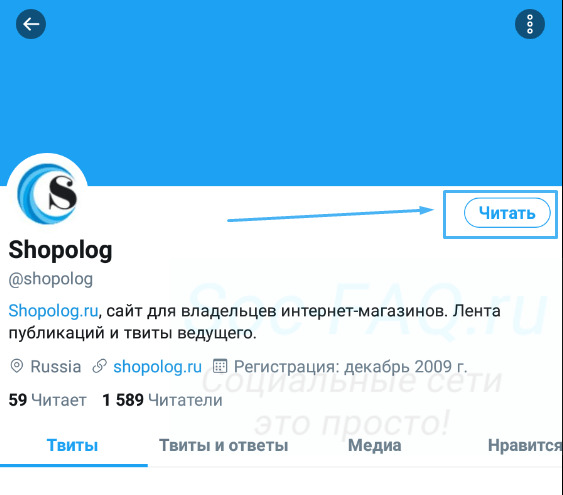The image size is (563, 495).
Task: Go back using the left arrow icon
Action: [x=31, y=24]
